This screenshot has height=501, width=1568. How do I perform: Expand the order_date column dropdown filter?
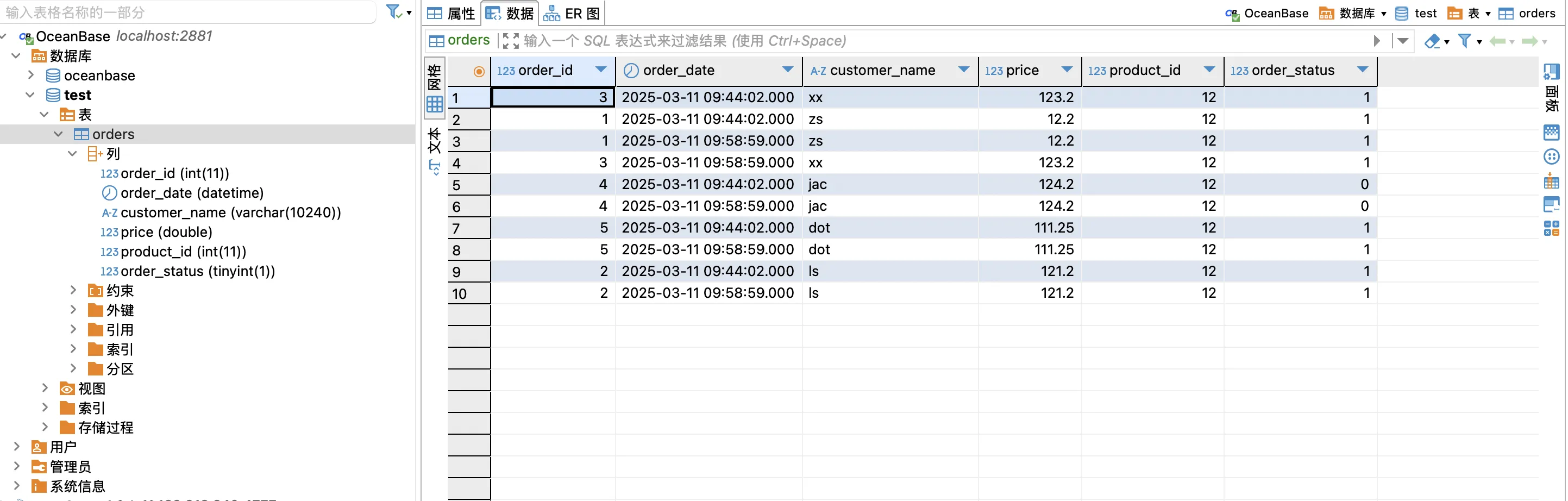click(x=788, y=70)
